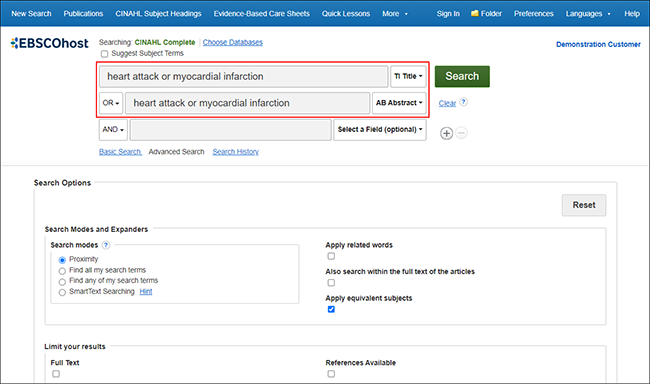Click the help icon next to Clear
This screenshot has width=650, height=384.
(463, 102)
